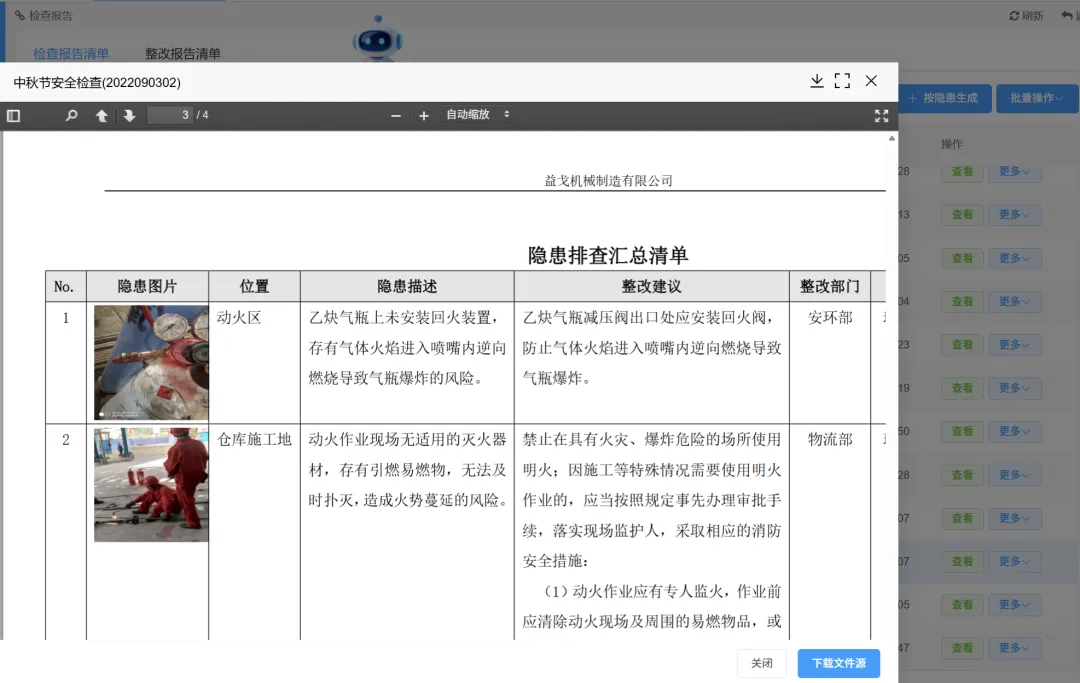
Task: Click the dialog title 中秋节安全检查(2022090302)
Action: (x=97, y=83)
